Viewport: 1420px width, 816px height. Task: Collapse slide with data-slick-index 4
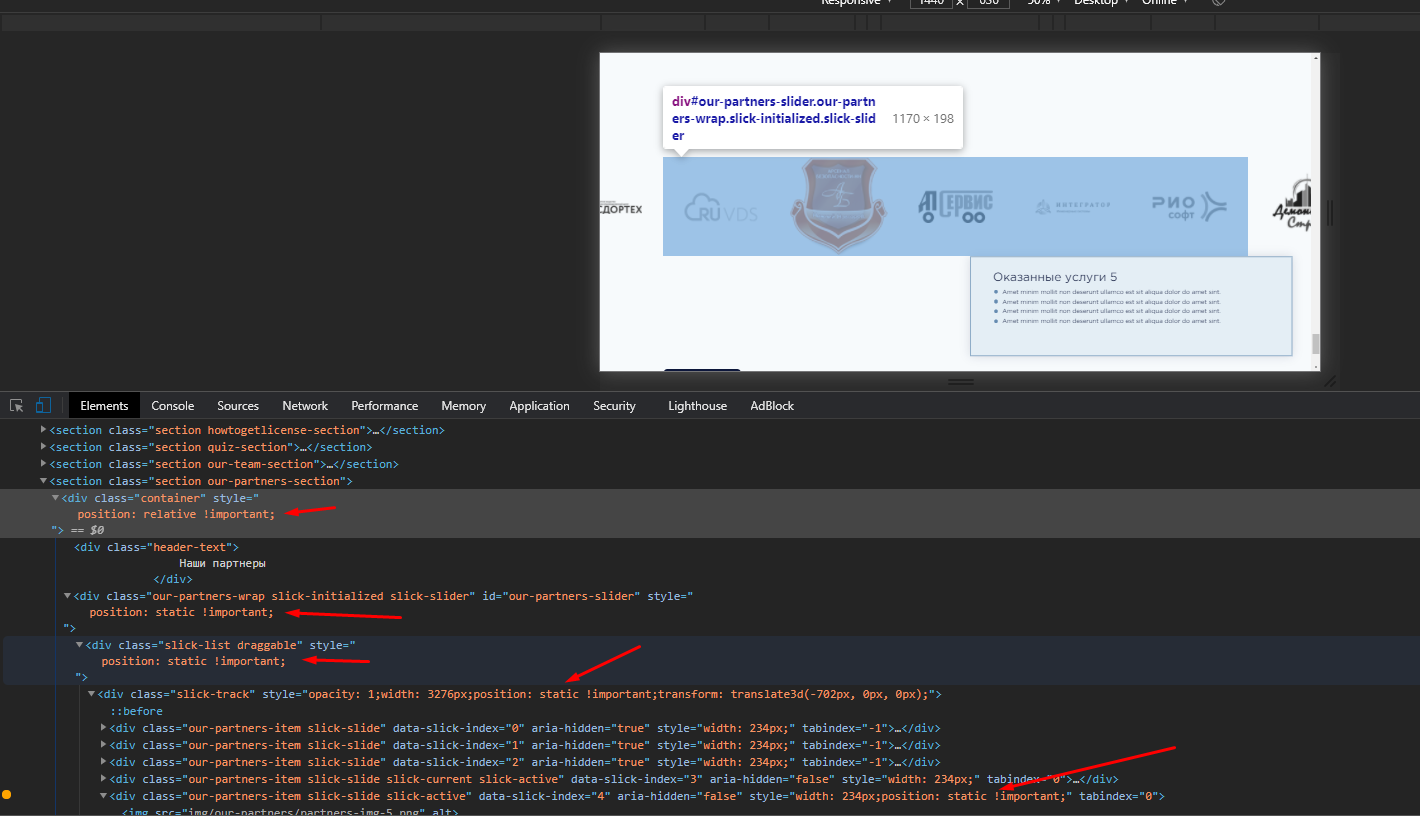click(x=103, y=796)
